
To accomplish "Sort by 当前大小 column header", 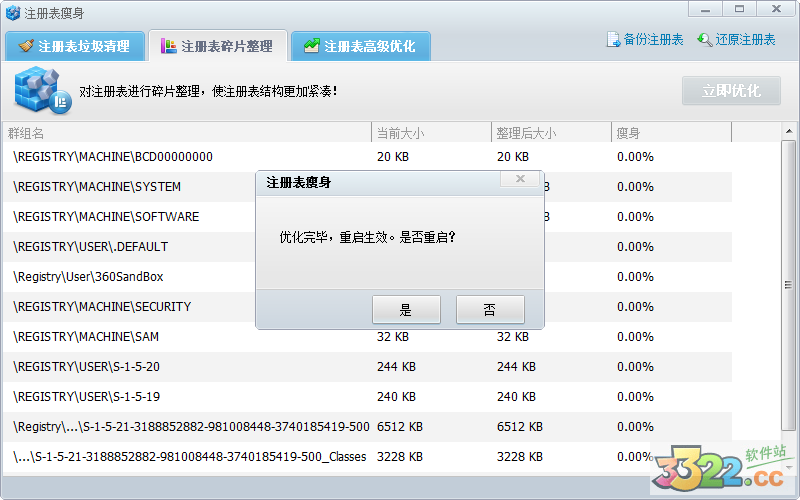I will tap(432, 133).
